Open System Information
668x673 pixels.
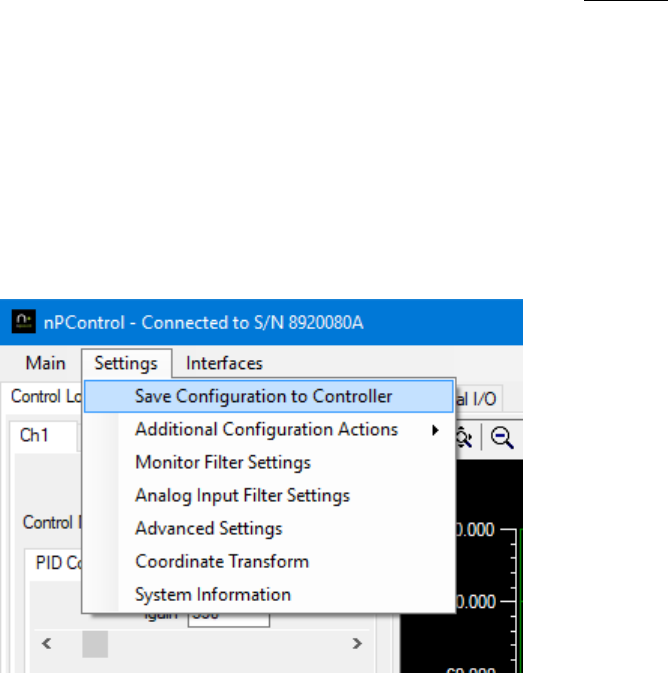click(x=269, y=595)
